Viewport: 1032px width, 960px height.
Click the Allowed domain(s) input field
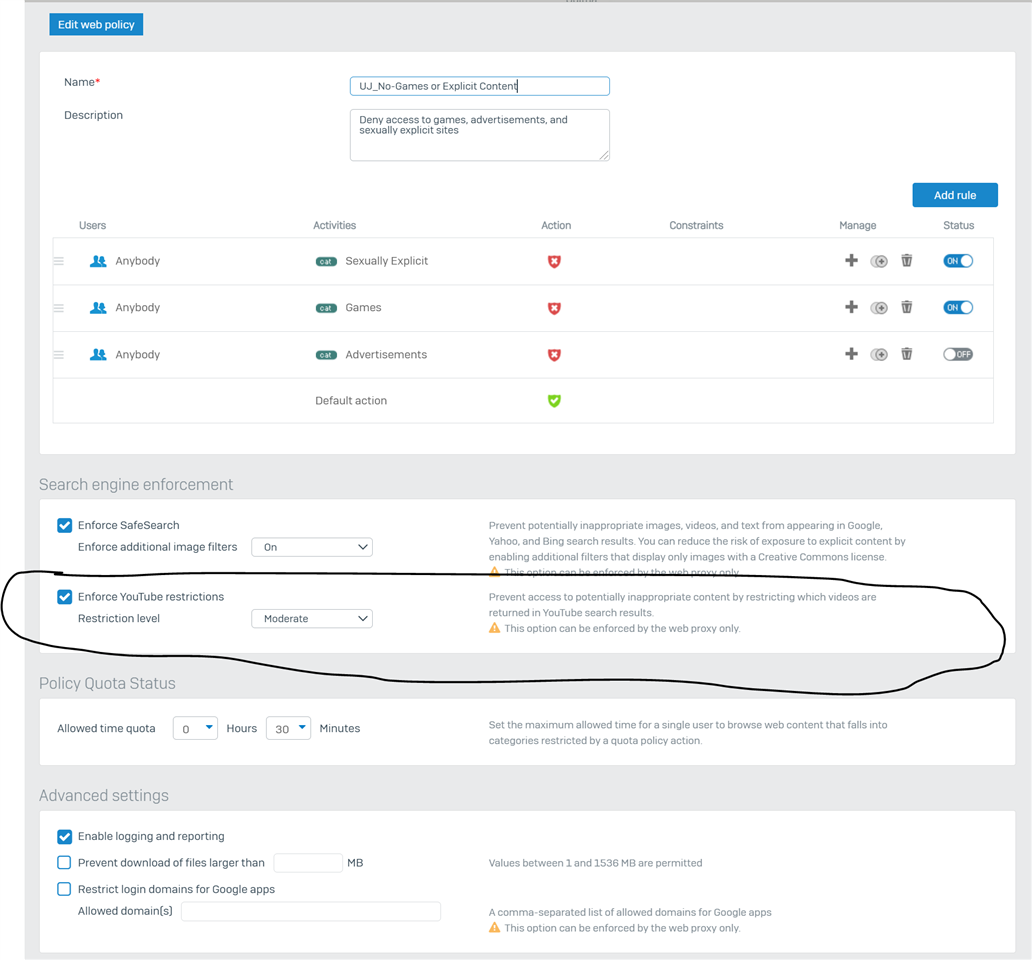[x=311, y=911]
